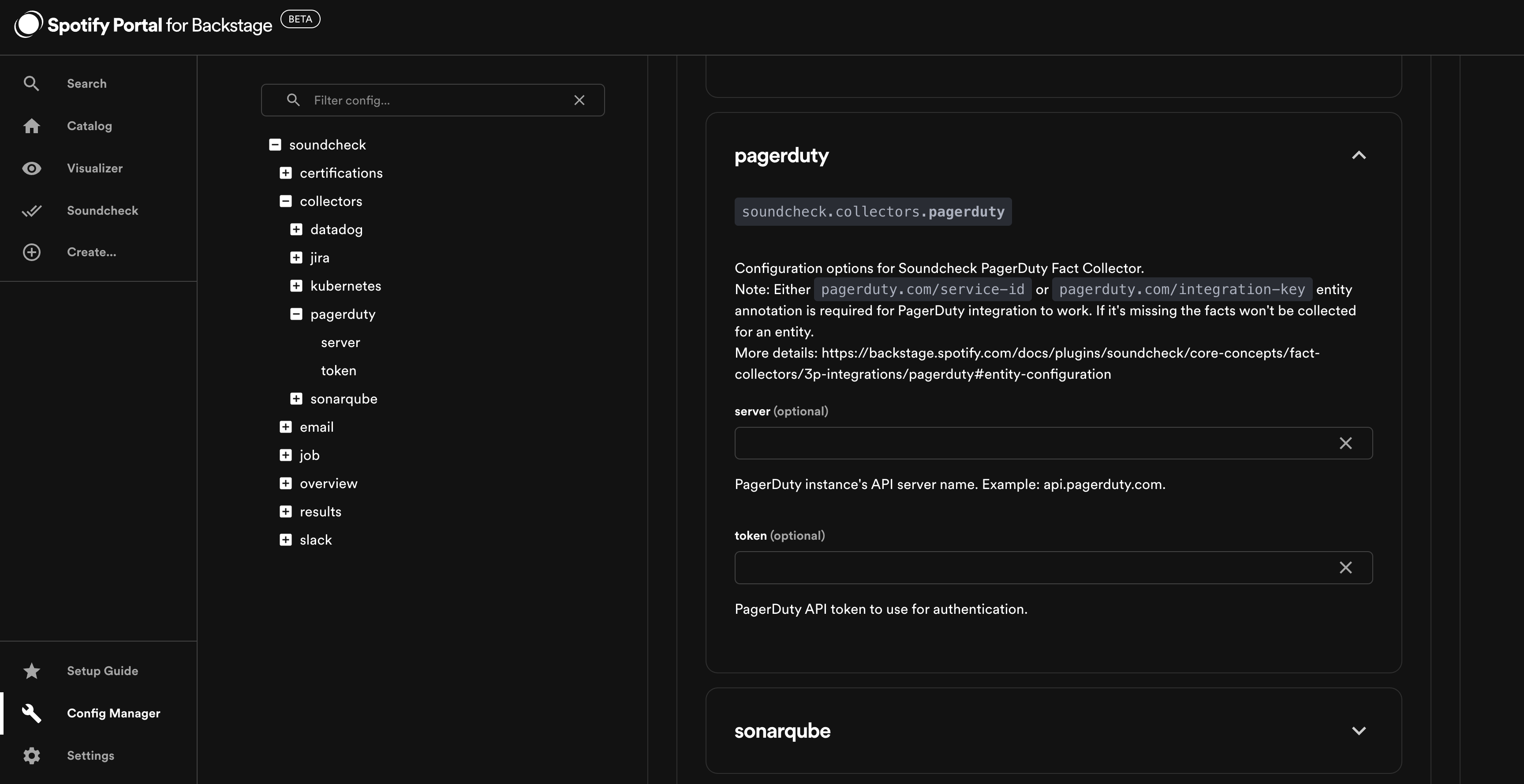Open Settings from sidebar
The width and height of the screenshot is (1524, 784).
point(90,756)
